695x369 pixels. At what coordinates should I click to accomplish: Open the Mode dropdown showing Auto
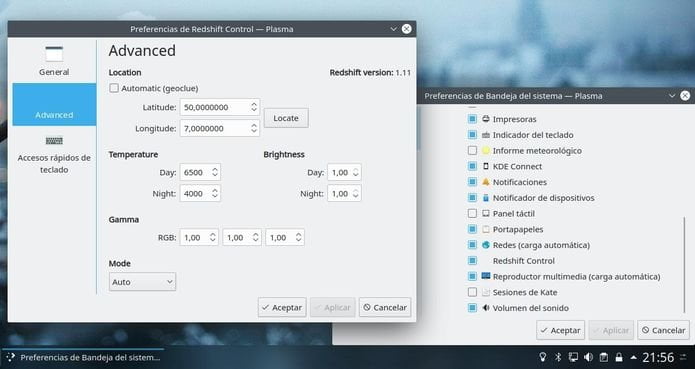tap(142, 282)
